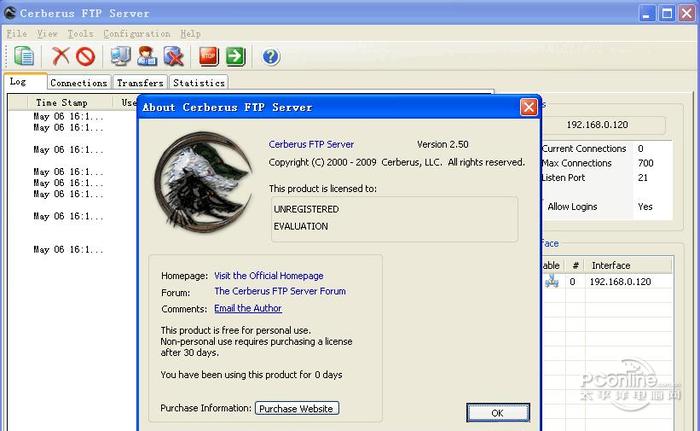Viewport: 700px width, 431px height.
Task: Click the Listen Port label
Action: [563, 178]
